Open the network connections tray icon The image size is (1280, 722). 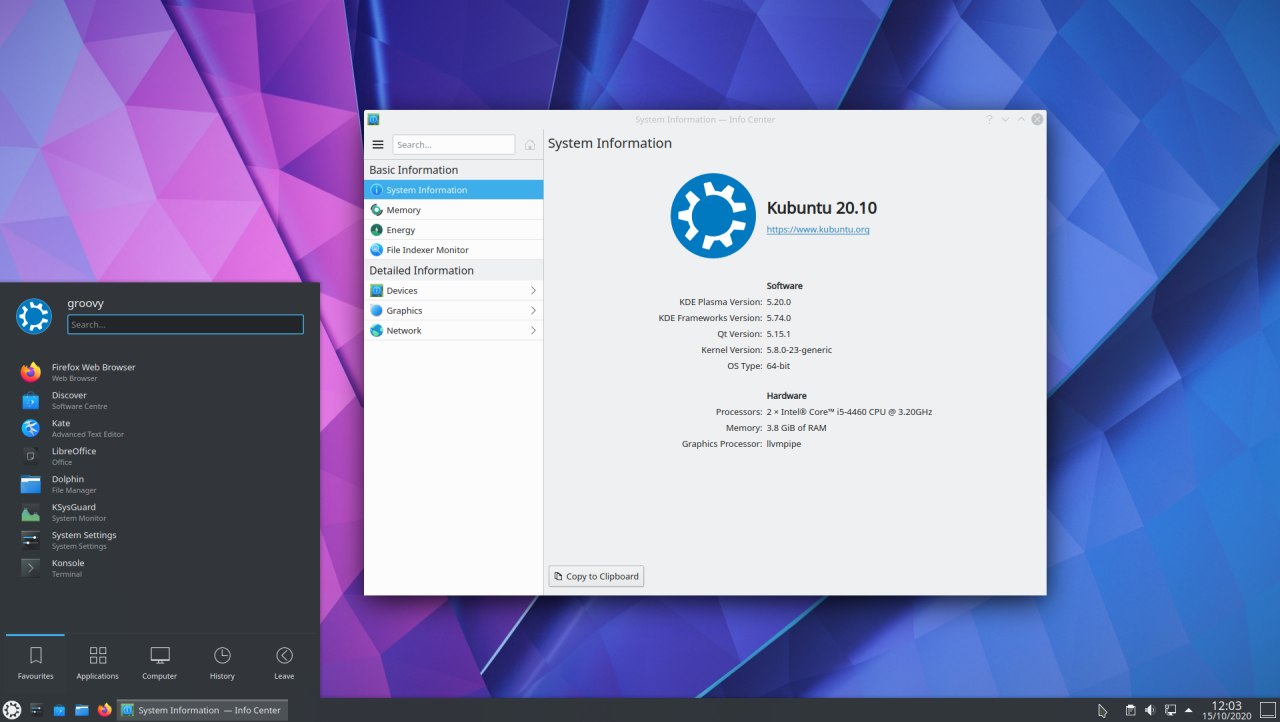[1170, 710]
